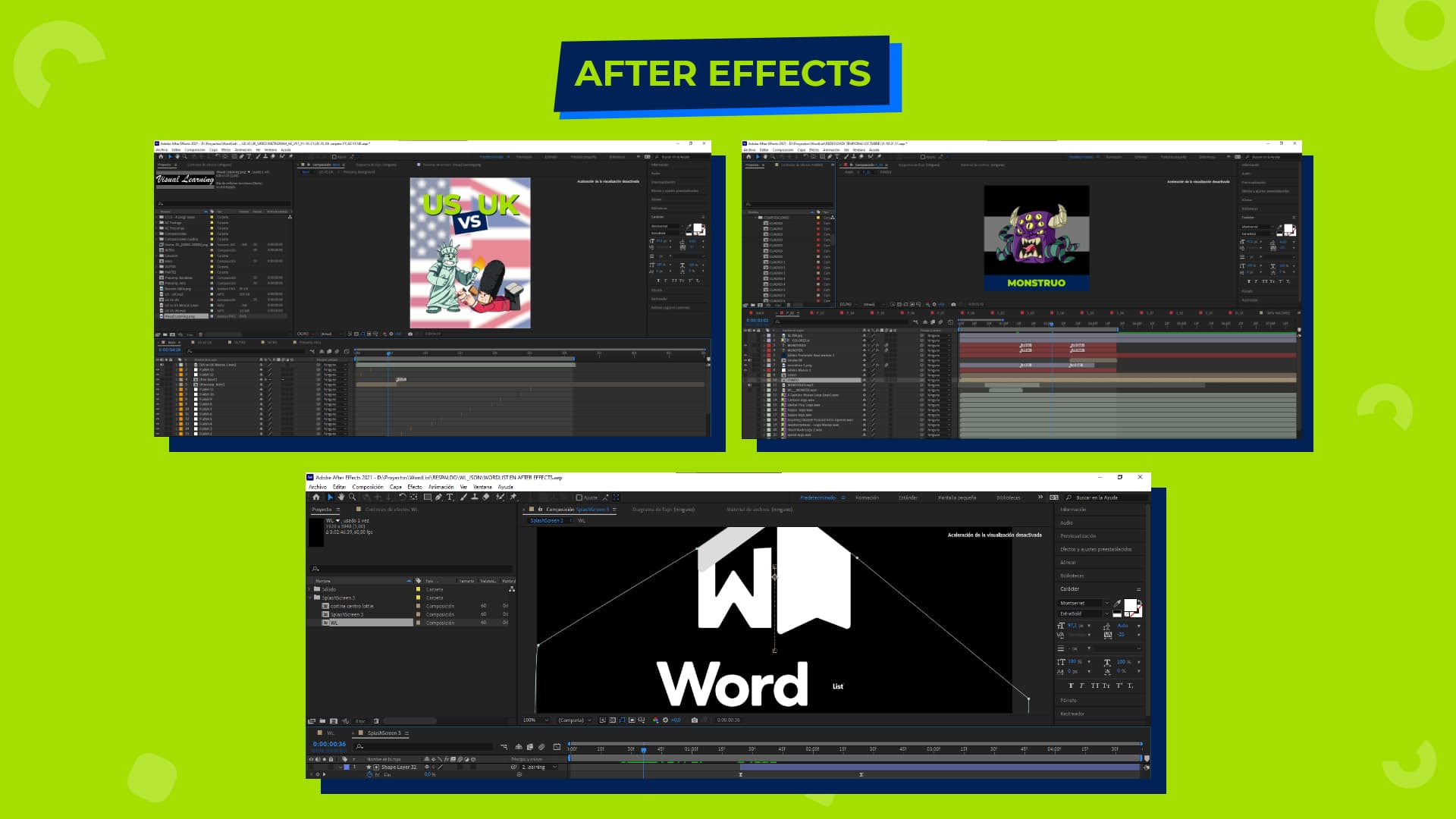The height and width of the screenshot is (819, 1456).
Task: Click the overflow chevrons after the Bibliotecas workspace
Action: [x=1040, y=497]
